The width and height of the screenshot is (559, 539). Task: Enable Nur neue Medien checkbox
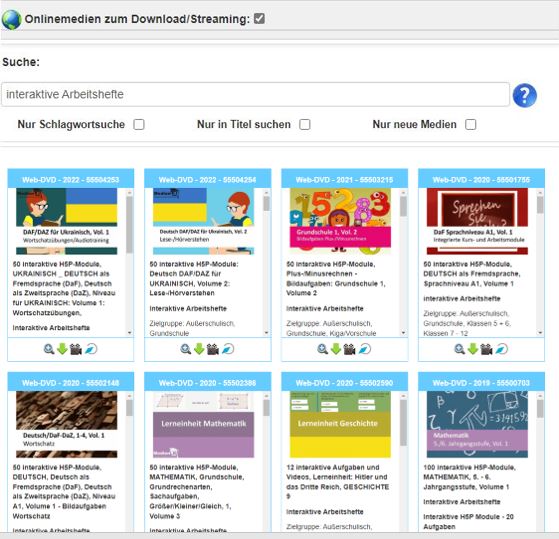[471, 124]
